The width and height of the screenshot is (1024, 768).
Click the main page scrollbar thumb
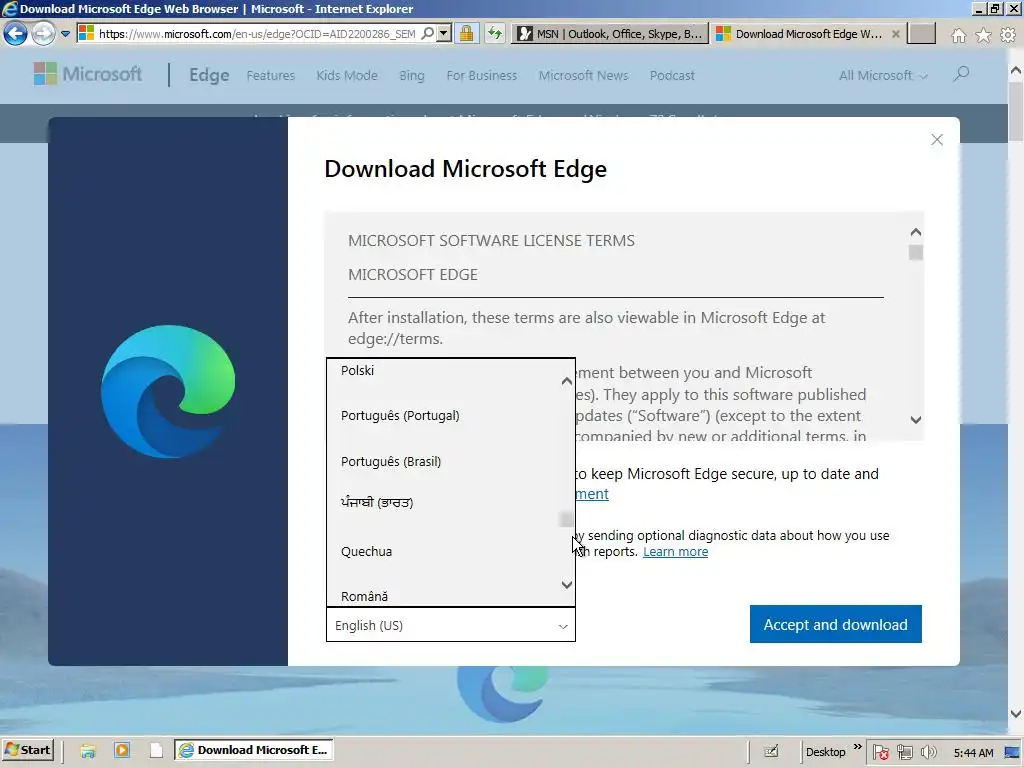click(x=1016, y=111)
